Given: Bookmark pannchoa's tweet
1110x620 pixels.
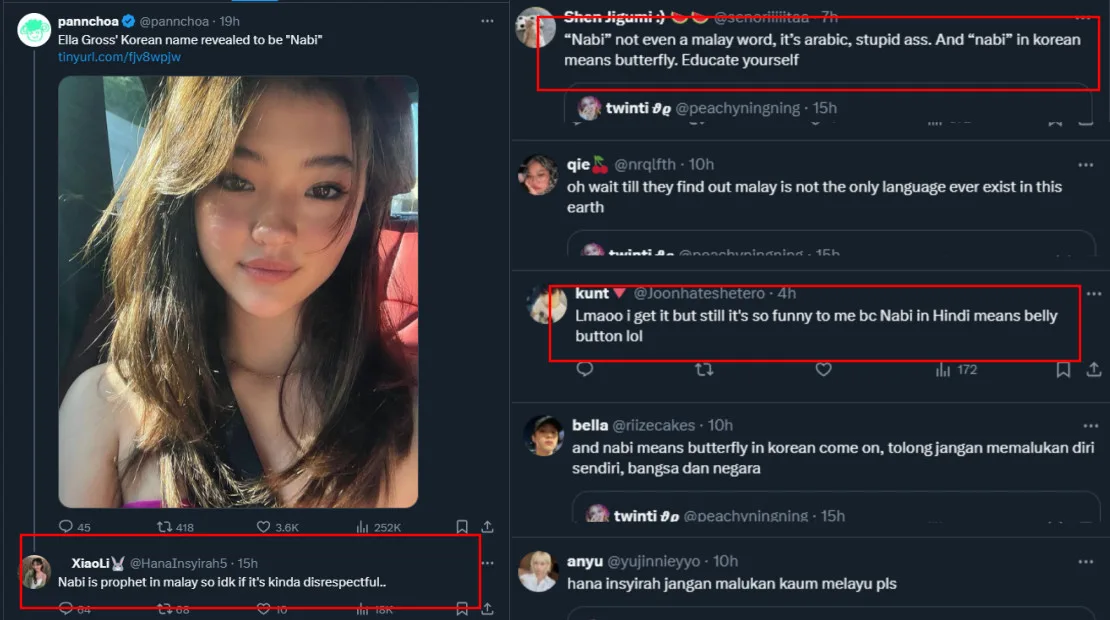Looking at the screenshot, I should (x=462, y=527).
